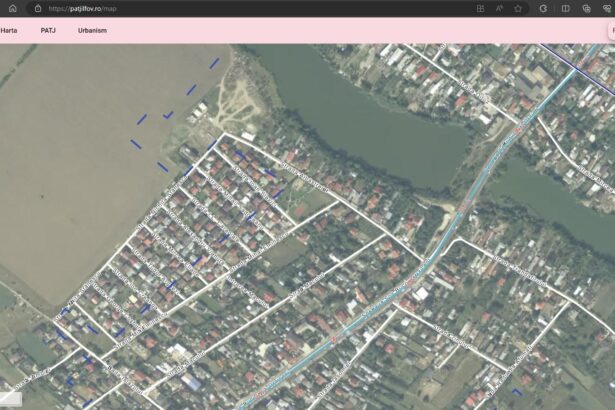Open the browser extensions icon at far right
This screenshot has width=615, height=410.
pos(607,8)
